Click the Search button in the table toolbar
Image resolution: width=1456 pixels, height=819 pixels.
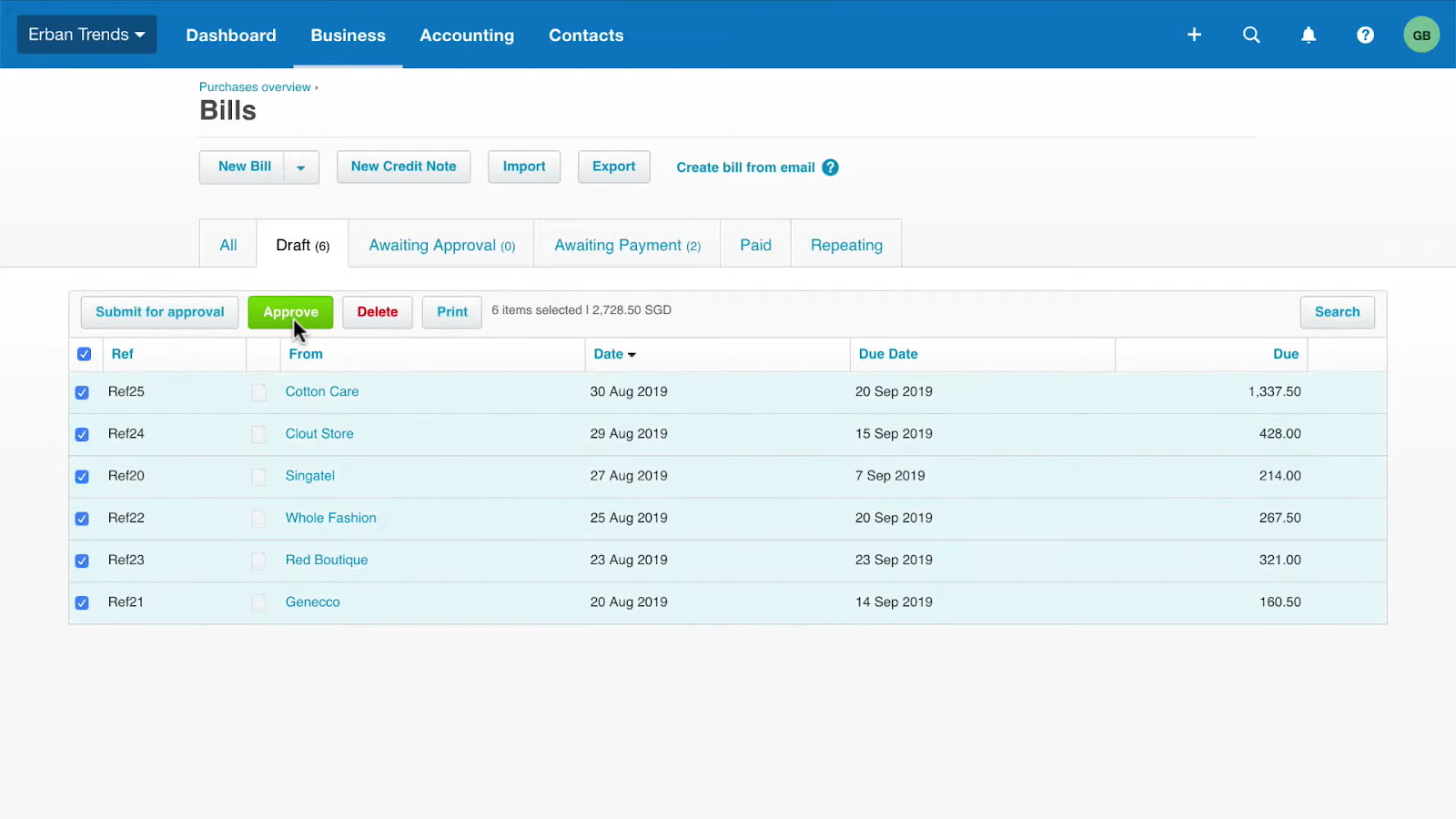[1337, 312]
